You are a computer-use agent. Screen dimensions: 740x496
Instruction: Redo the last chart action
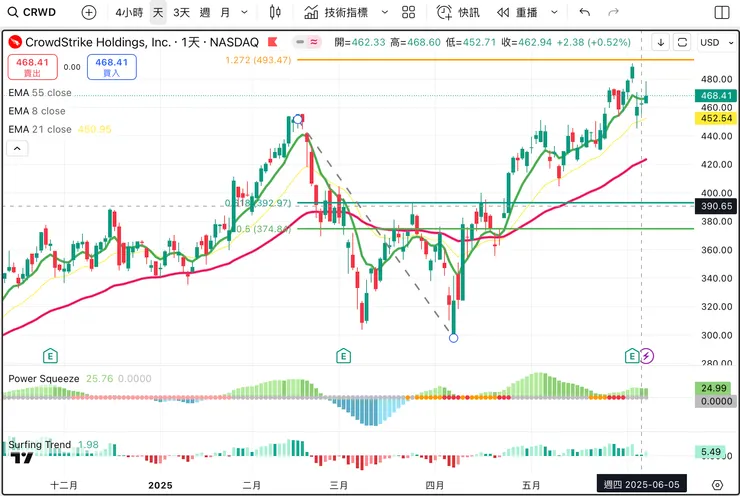click(614, 12)
